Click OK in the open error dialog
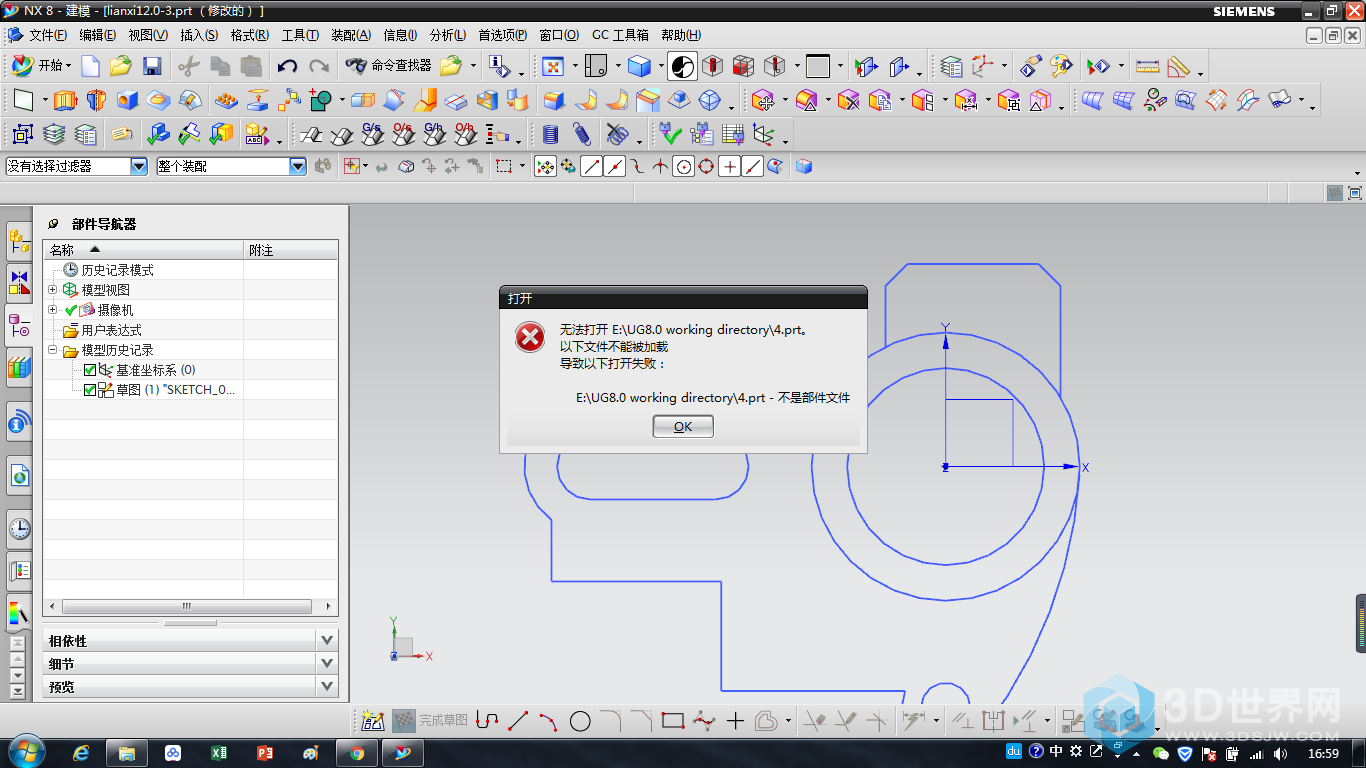 (x=683, y=426)
